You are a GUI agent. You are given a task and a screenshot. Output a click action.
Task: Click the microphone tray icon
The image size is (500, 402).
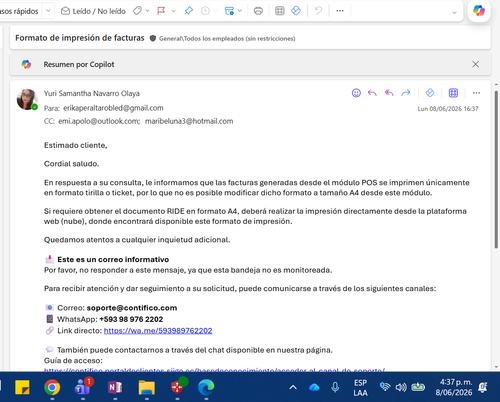click(x=335, y=387)
